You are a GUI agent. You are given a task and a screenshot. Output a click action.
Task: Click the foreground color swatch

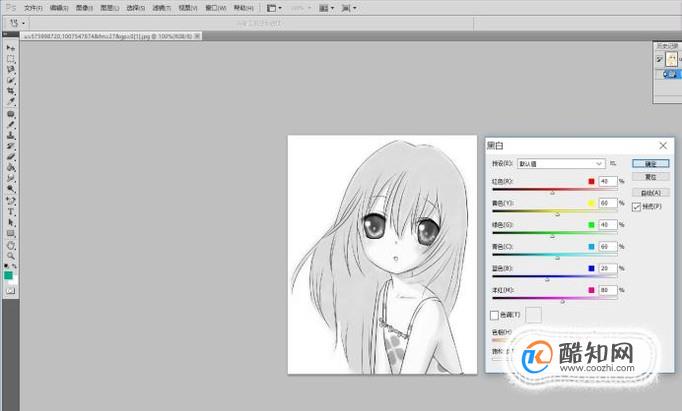[8, 275]
